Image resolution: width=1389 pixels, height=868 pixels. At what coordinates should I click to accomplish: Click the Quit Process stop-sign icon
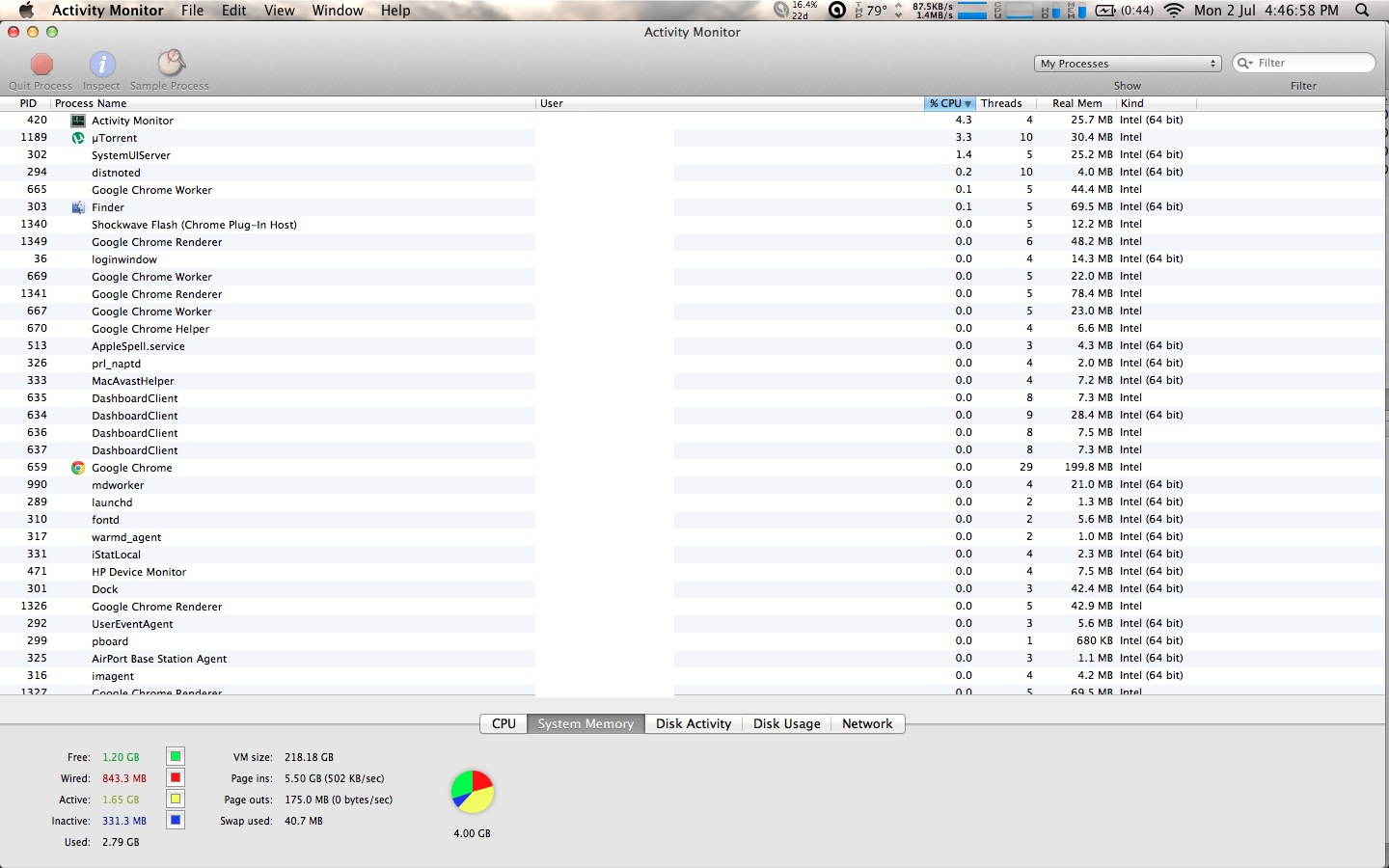pos(41,65)
